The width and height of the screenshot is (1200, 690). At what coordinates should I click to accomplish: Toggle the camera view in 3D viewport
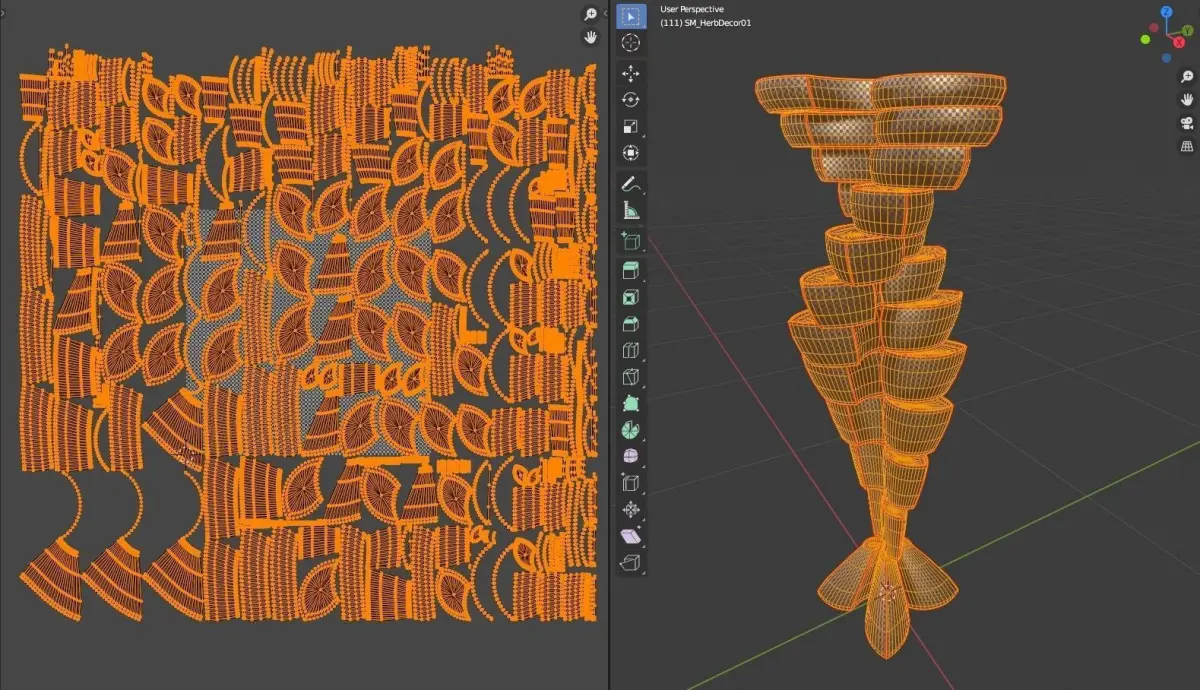pyautogui.click(x=1187, y=123)
